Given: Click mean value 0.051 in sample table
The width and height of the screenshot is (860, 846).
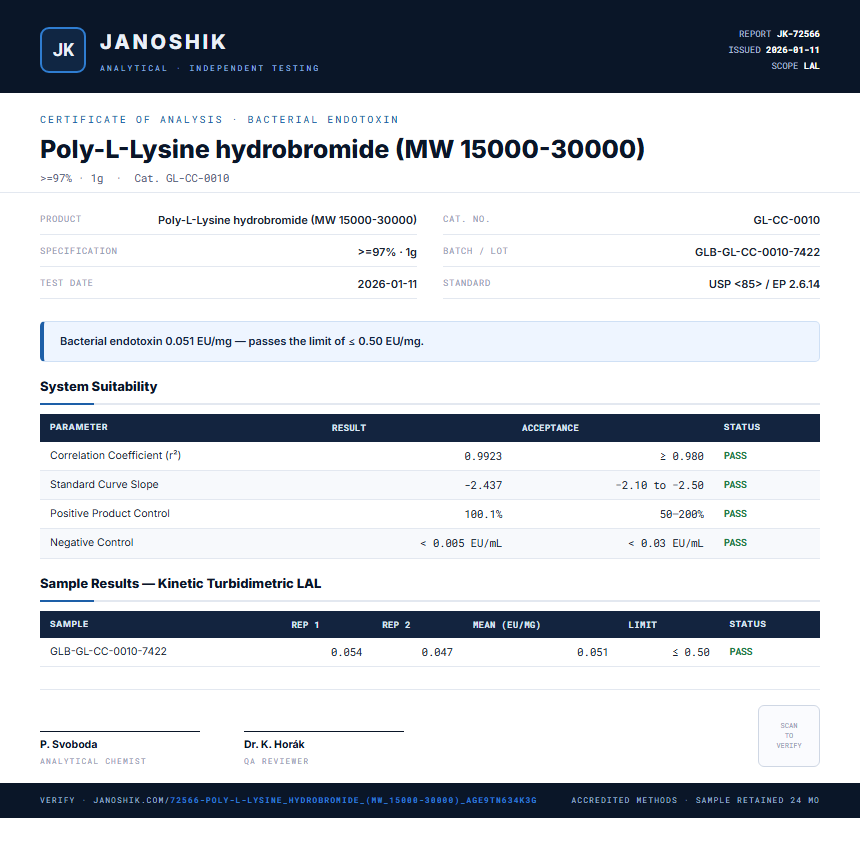Looking at the screenshot, I should pyautogui.click(x=592, y=652).
